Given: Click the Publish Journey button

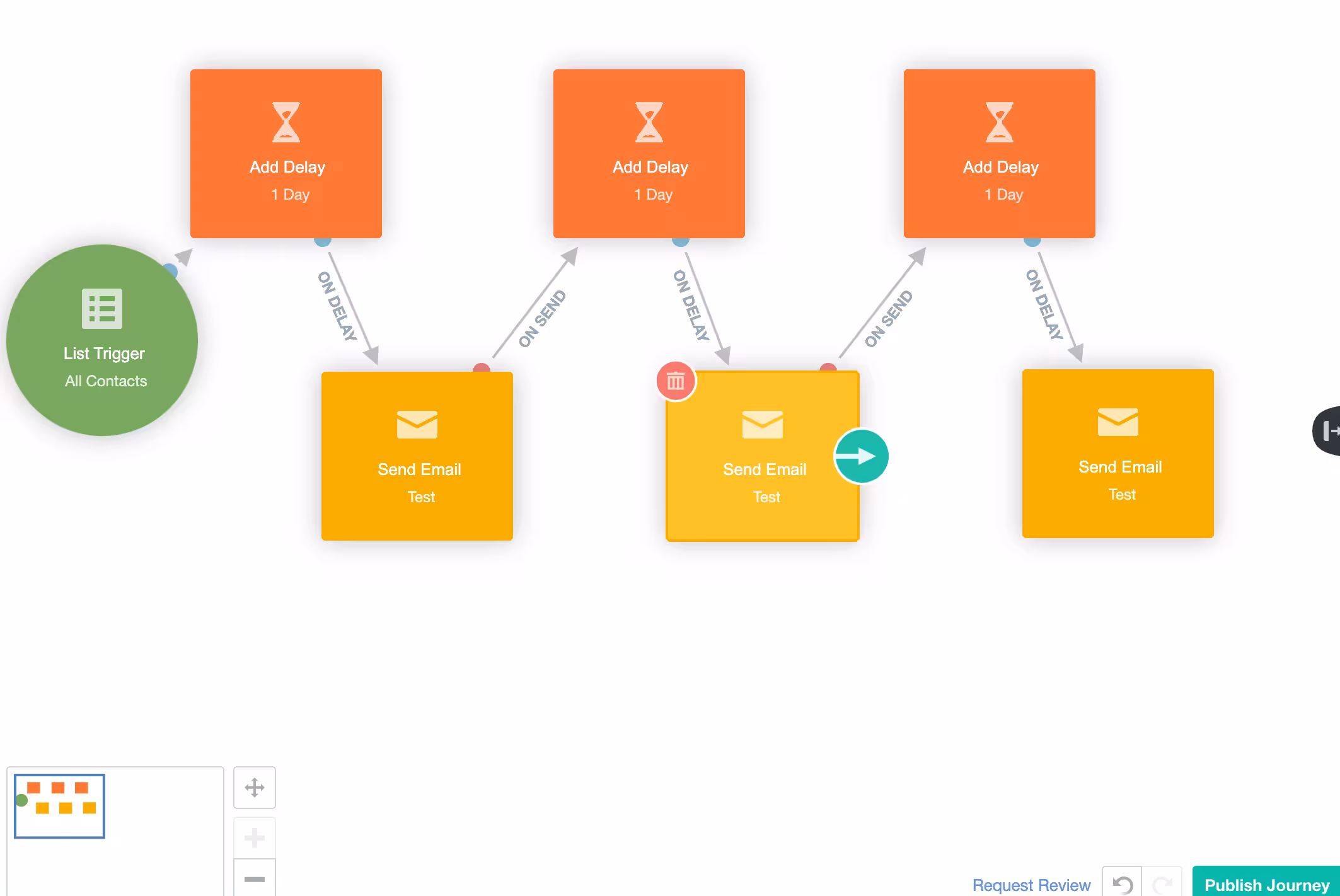Looking at the screenshot, I should tap(1266, 882).
